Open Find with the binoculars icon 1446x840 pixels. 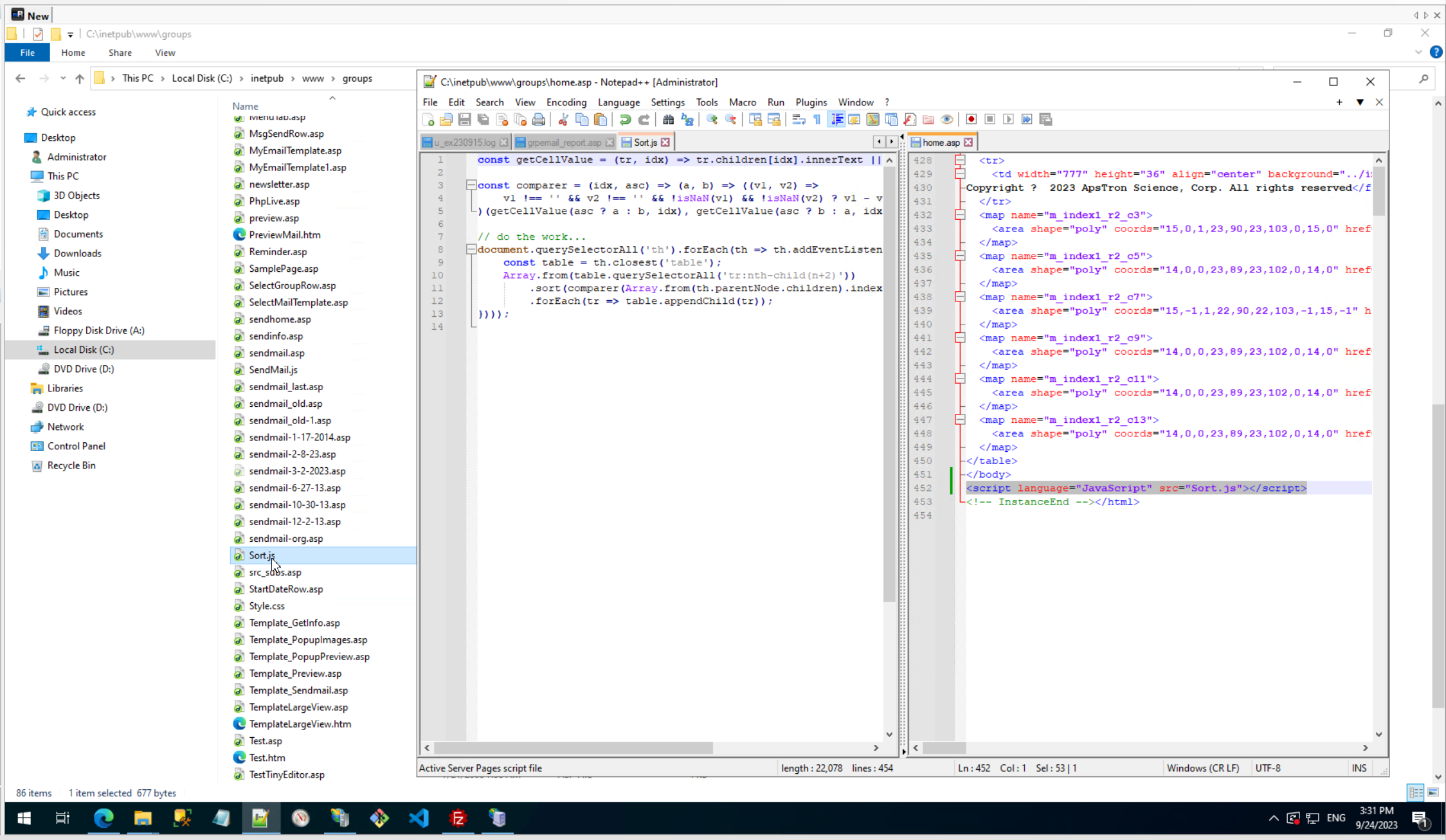668,120
